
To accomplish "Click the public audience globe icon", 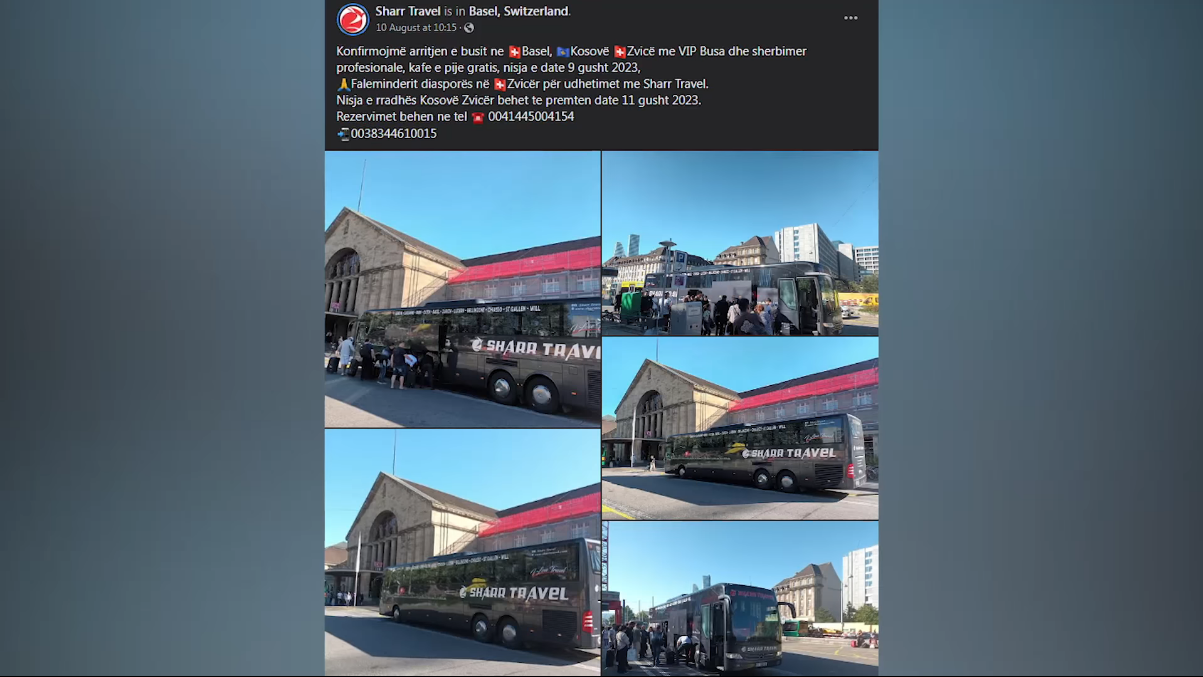I will coord(469,28).
